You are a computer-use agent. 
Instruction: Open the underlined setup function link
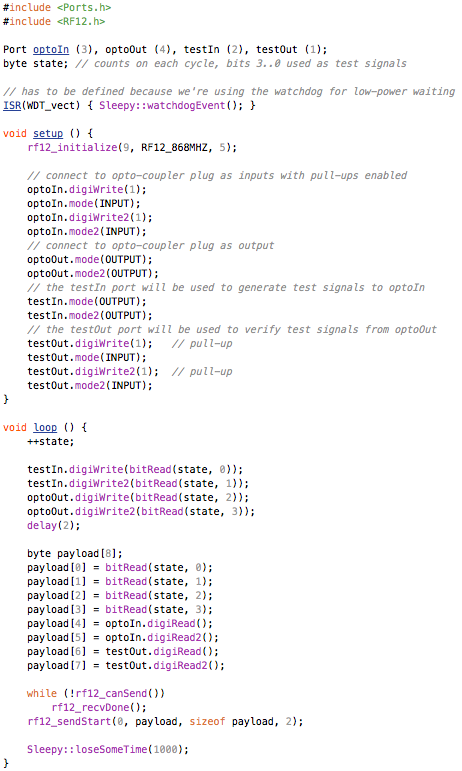[x=48, y=134]
